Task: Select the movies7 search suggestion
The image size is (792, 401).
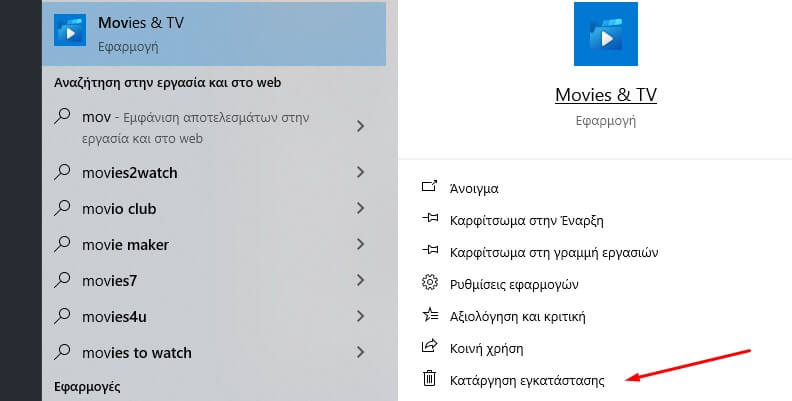Action: (109, 281)
